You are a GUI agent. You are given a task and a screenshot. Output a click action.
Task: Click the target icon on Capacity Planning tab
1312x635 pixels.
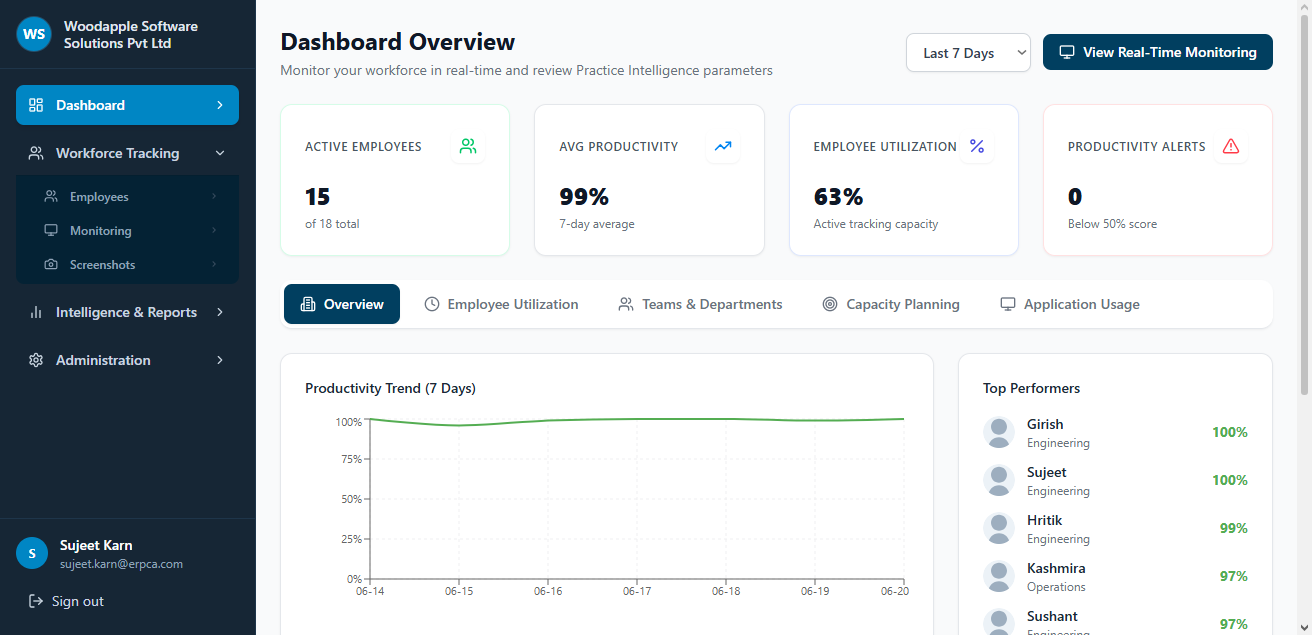coord(830,304)
